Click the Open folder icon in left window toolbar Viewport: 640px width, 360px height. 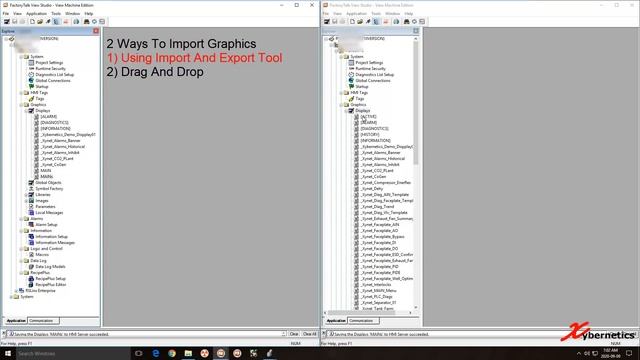click(x=40, y=22)
